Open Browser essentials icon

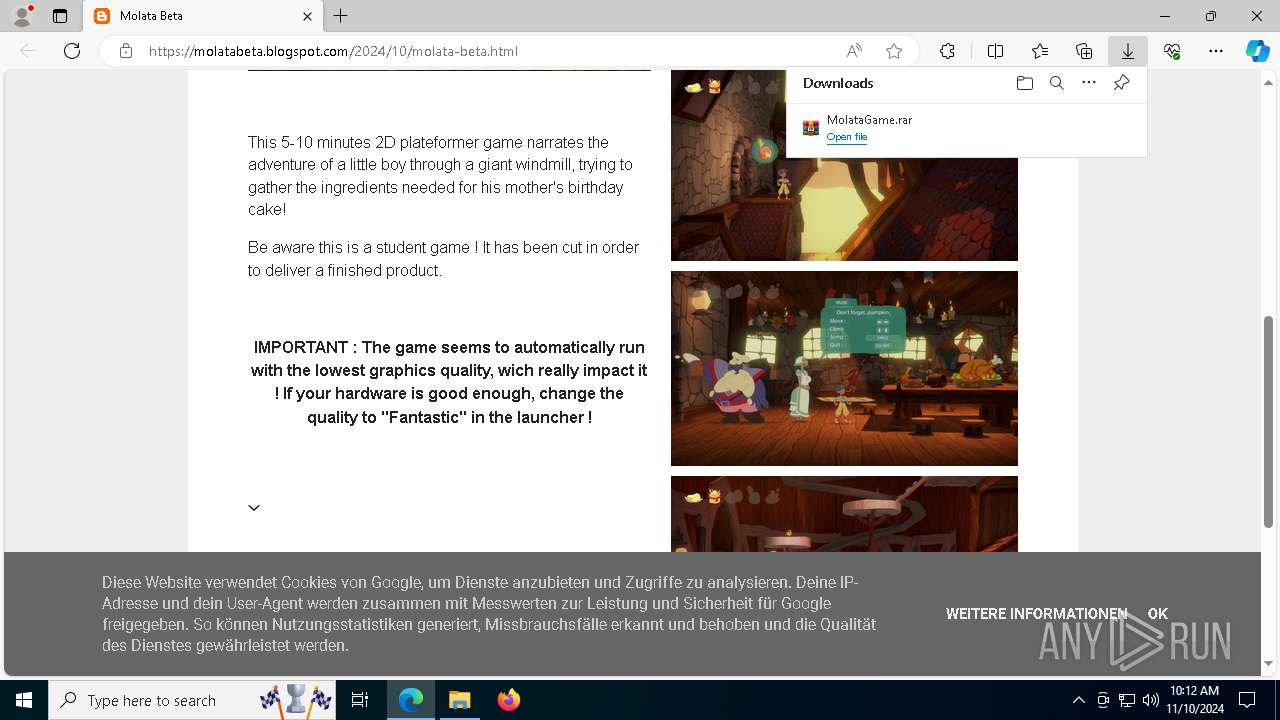click(1172, 51)
